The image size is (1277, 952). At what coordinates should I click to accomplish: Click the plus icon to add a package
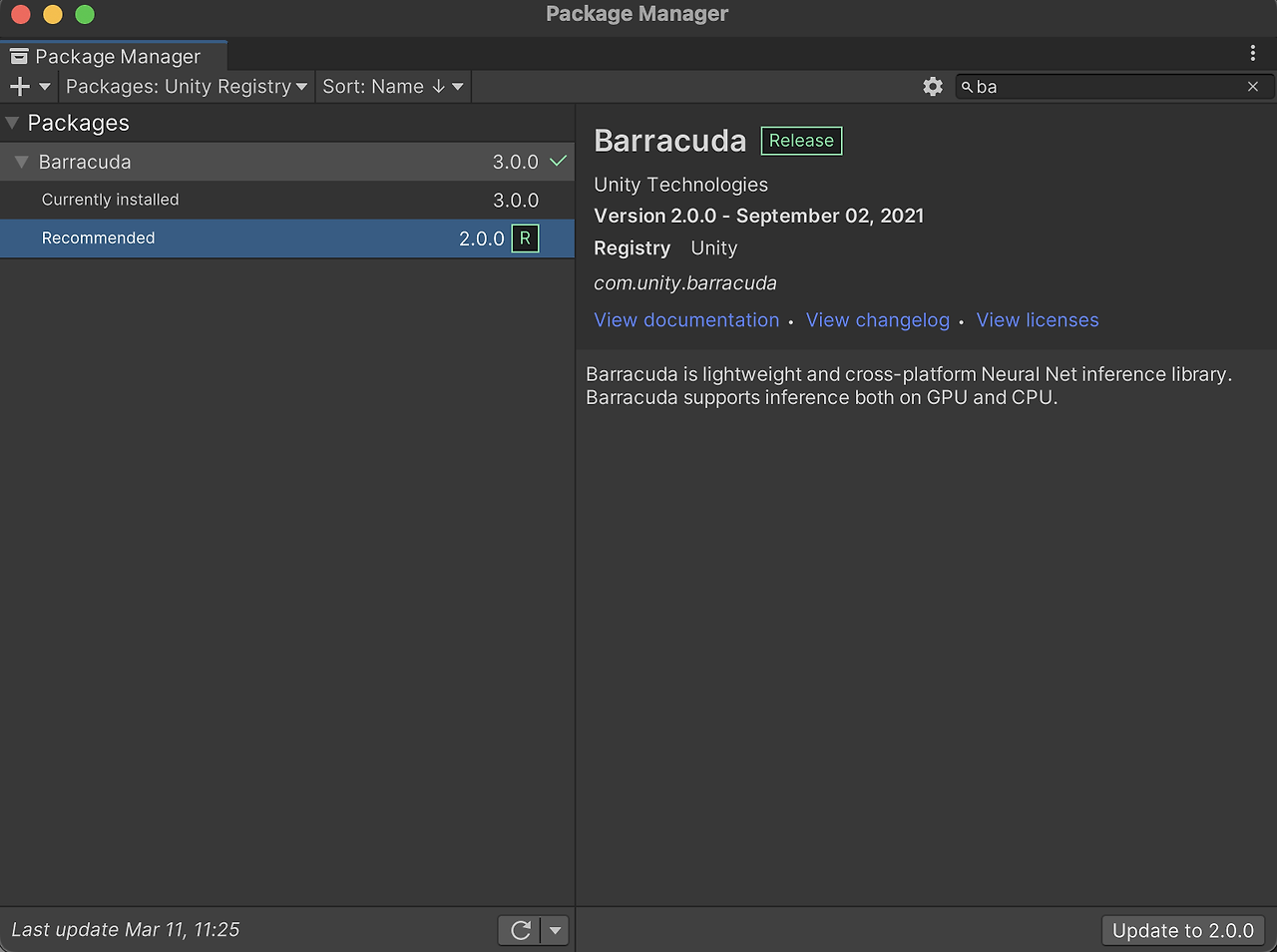[19, 87]
